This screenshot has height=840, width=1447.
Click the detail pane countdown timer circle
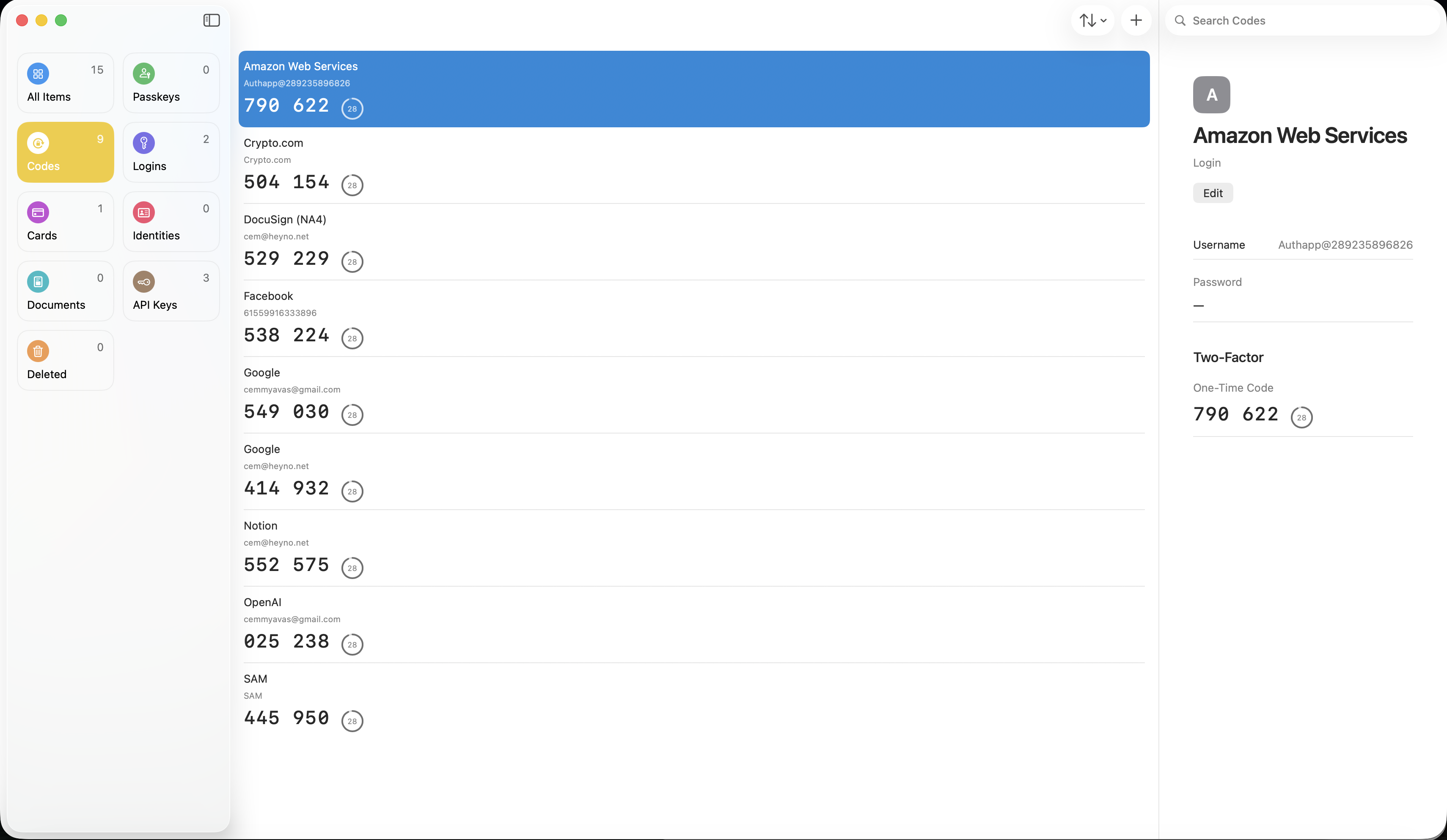point(1301,417)
